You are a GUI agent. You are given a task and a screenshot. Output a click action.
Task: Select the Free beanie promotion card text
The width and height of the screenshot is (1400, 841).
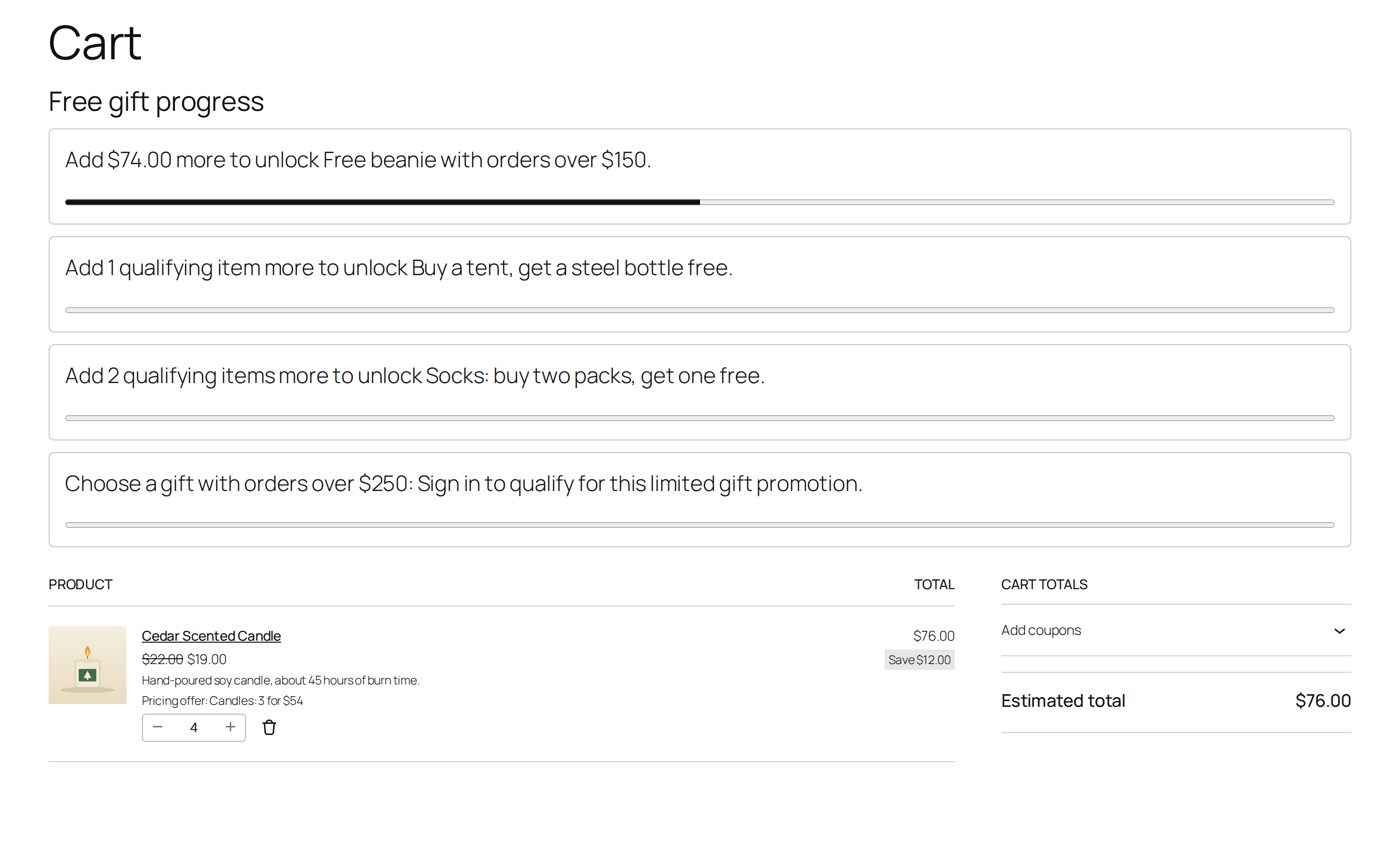[358, 160]
